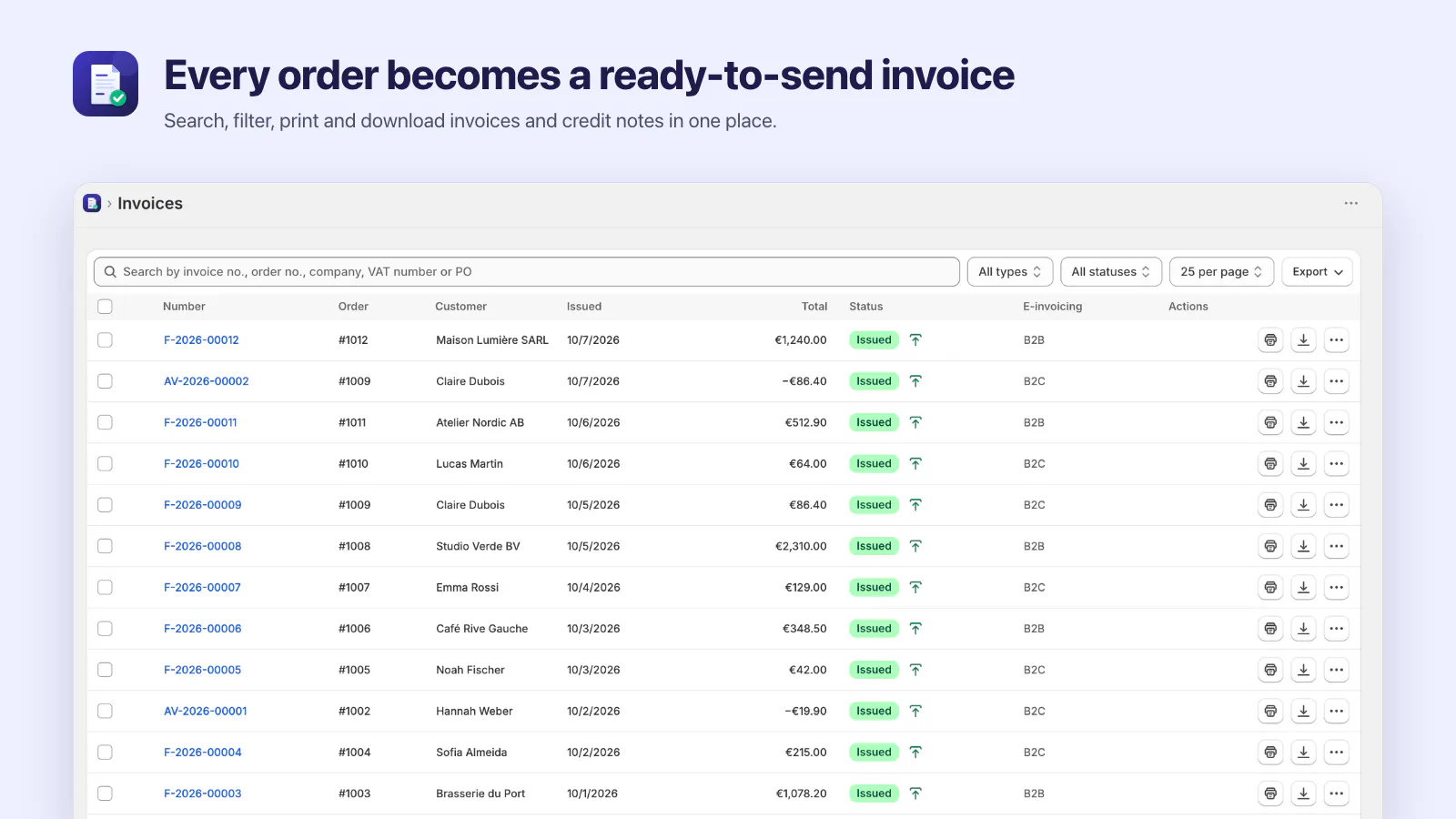1456x819 pixels.
Task: Download credit note AV-2026-00001
Action: (1303, 711)
